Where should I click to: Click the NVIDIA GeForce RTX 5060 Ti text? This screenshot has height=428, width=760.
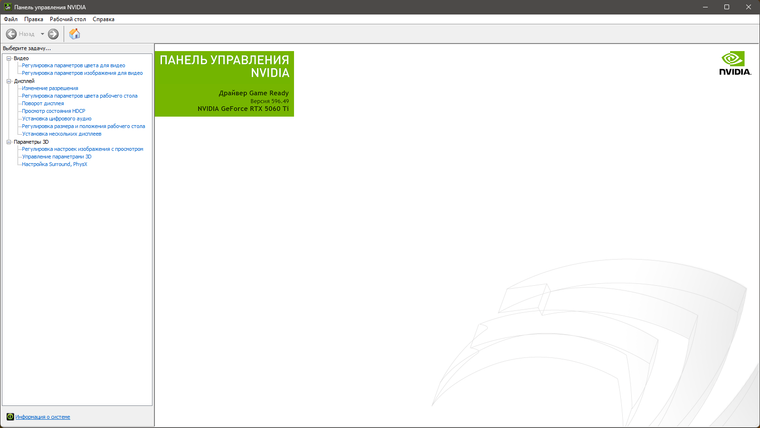pyautogui.click(x=243, y=109)
